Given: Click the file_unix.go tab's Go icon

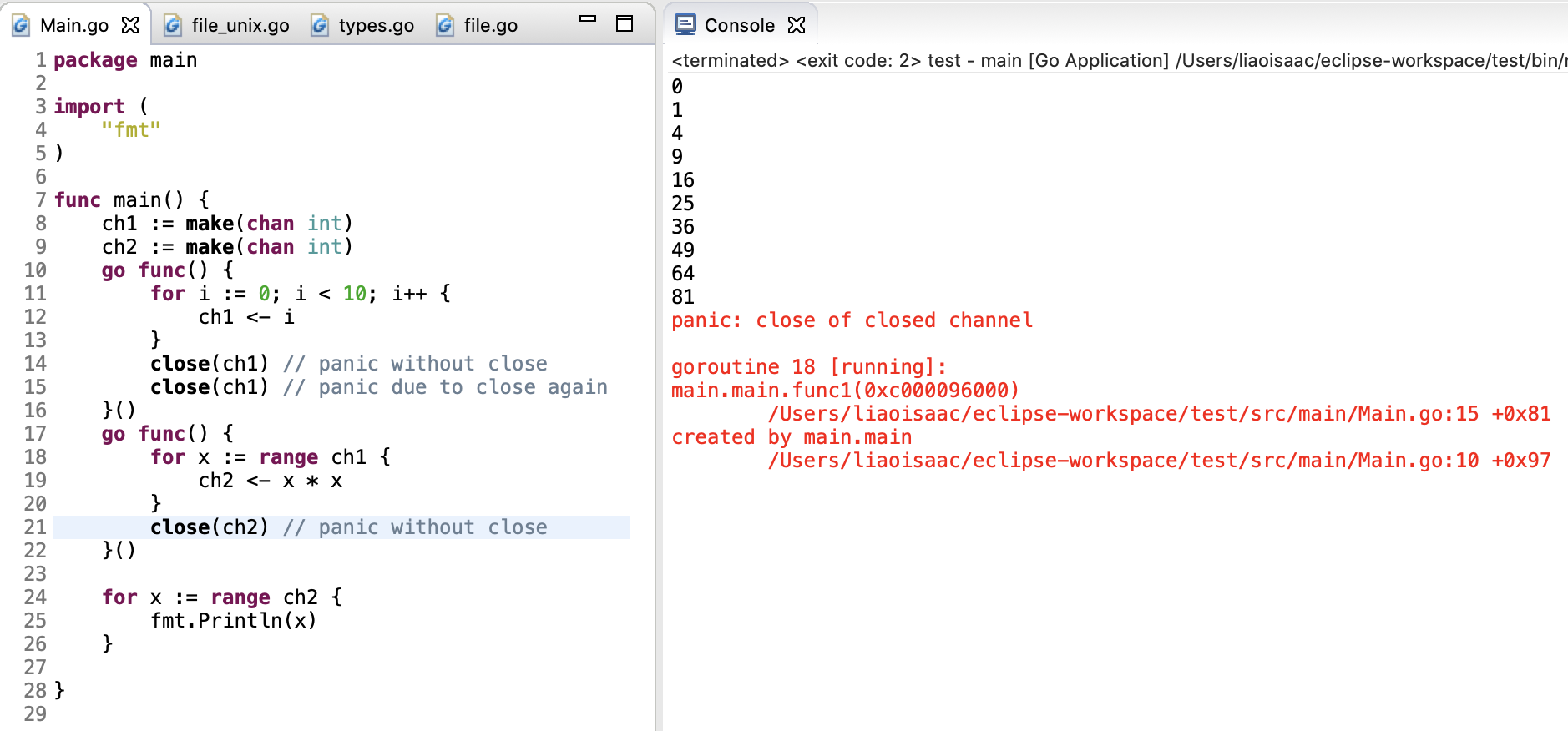Looking at the screenshot, I should [x=173, y=25].
